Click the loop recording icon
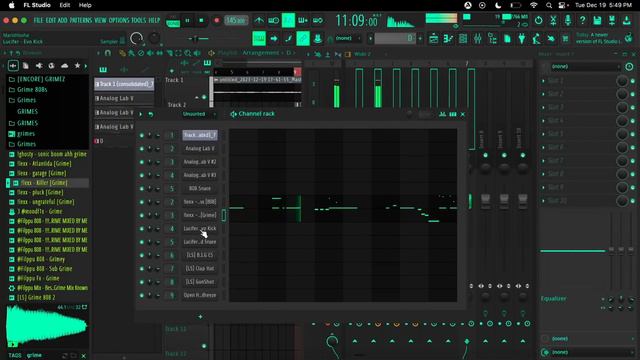Viewport: 640px width, 360px height. [318, 20]
